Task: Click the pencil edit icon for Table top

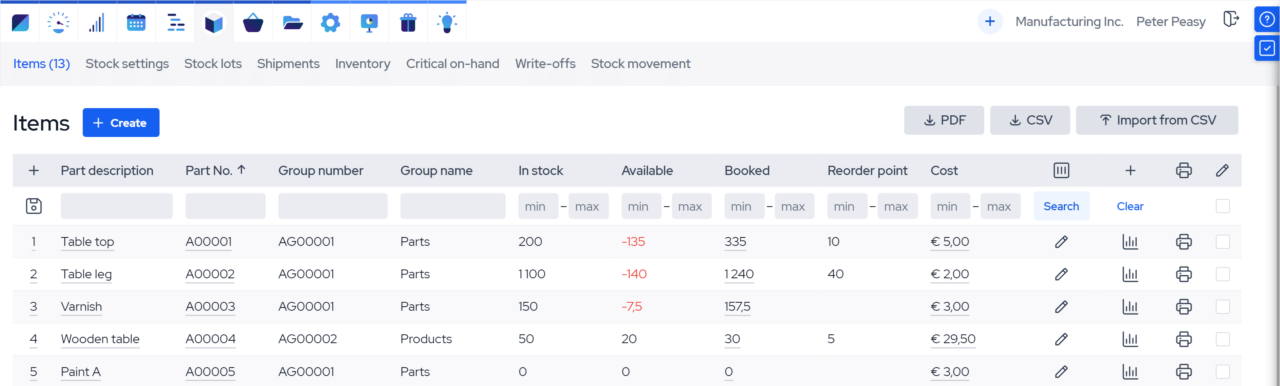Action: point(1062,241)
